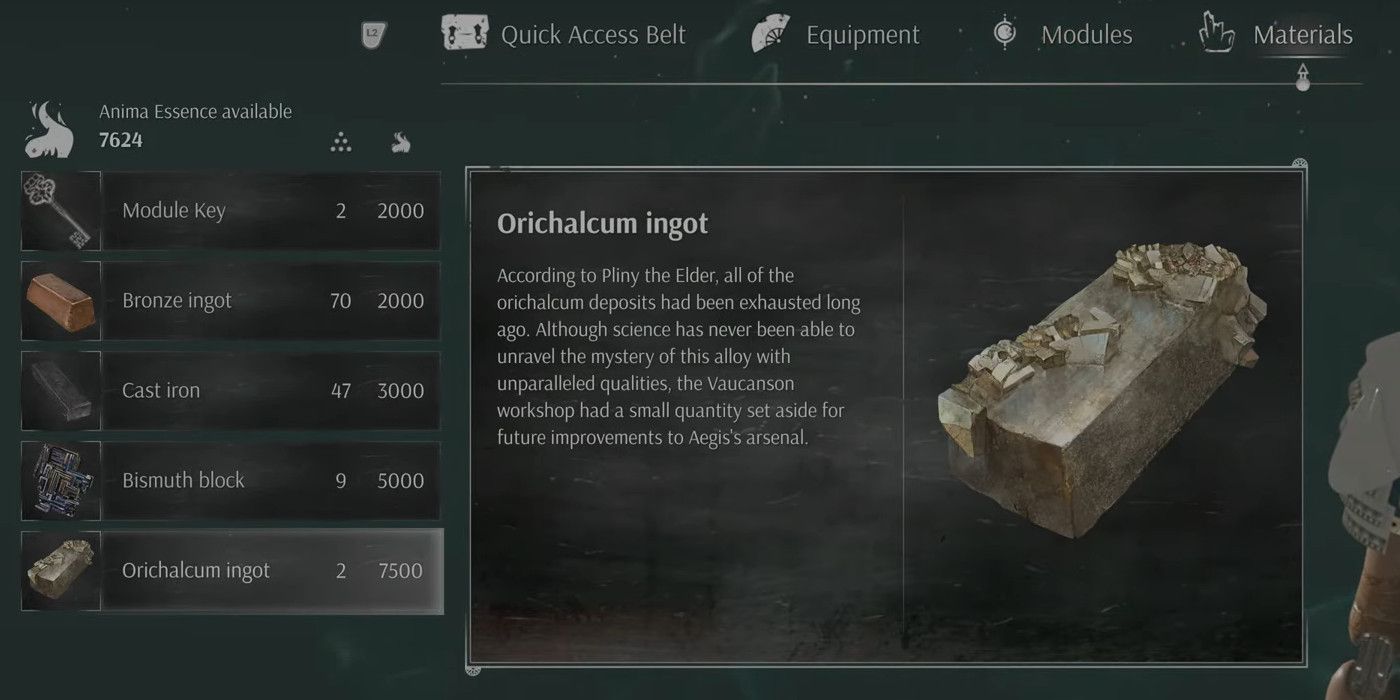Screen dimensions: 1400x700
Task: Click the Modules compass icon
Action: click(x=1003, y=31)
